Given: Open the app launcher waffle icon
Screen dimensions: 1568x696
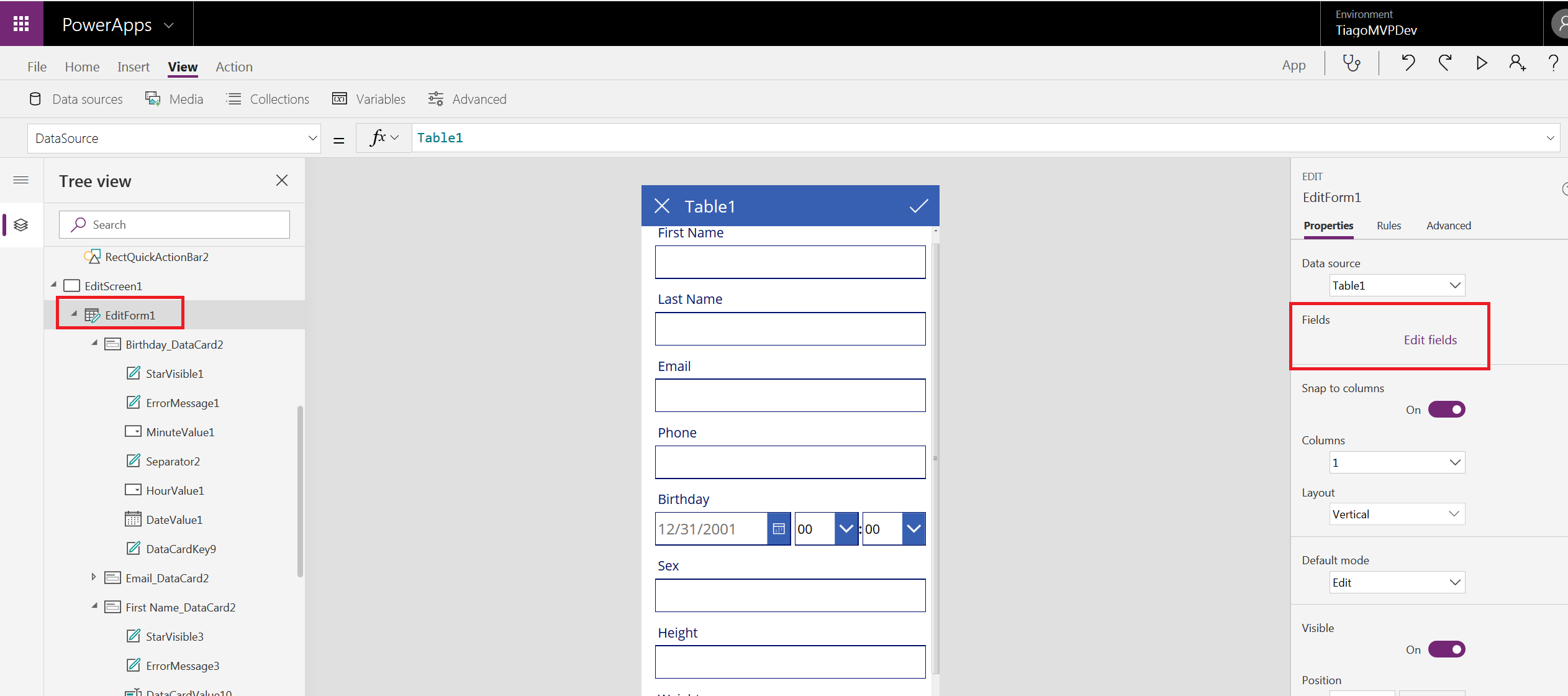Looking at the screenshot, I should coord(21,24).
